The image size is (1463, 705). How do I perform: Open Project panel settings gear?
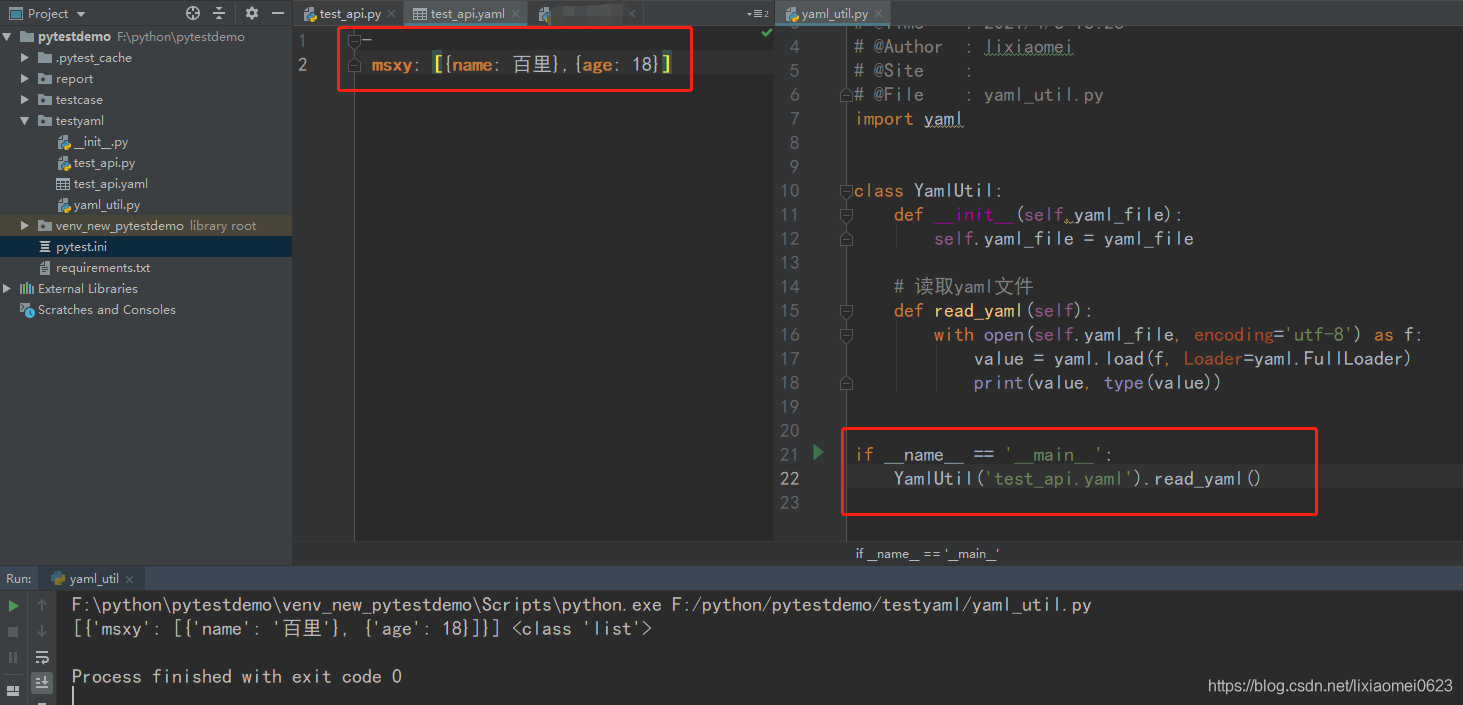[251, 13]
